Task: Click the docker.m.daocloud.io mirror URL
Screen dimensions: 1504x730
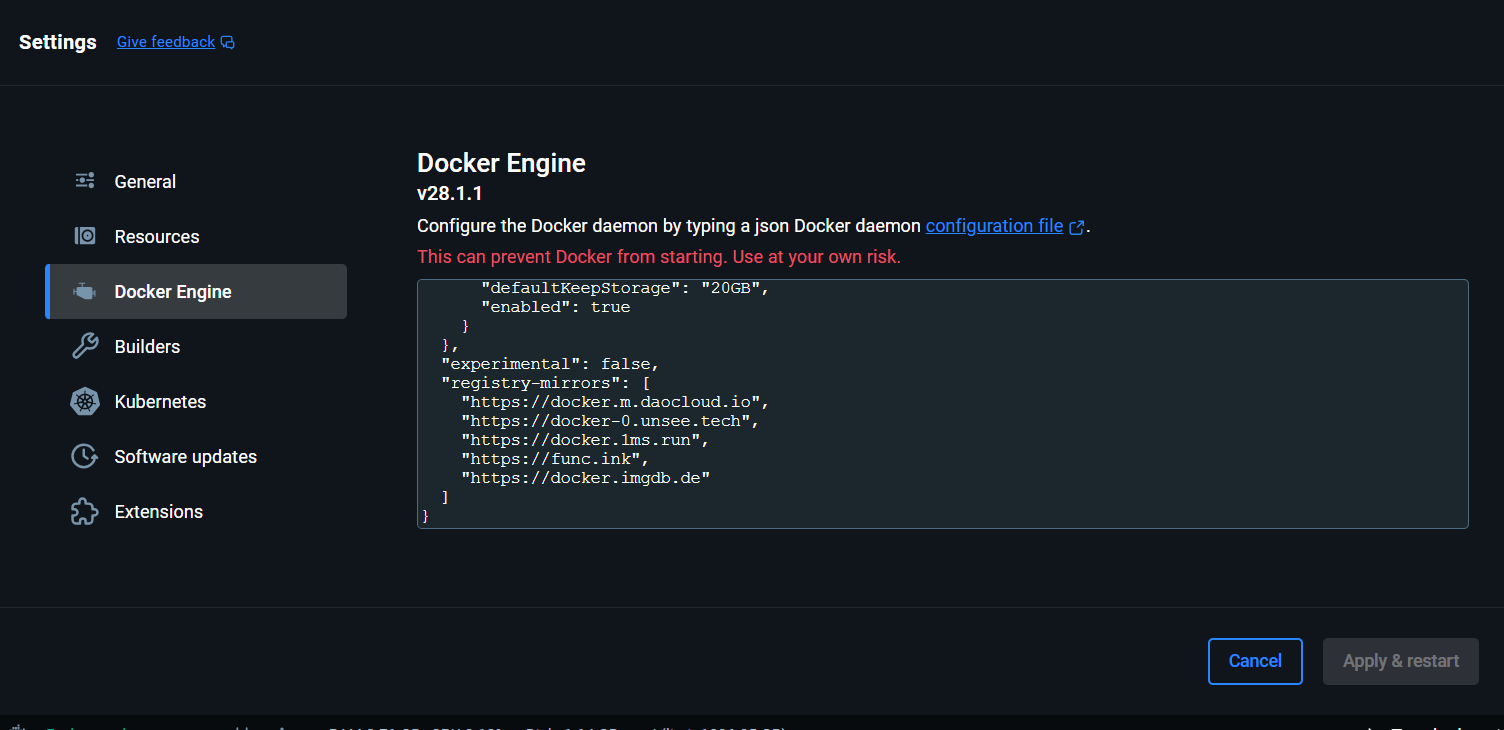Action: pyautogui.click(x=614, y=402)
